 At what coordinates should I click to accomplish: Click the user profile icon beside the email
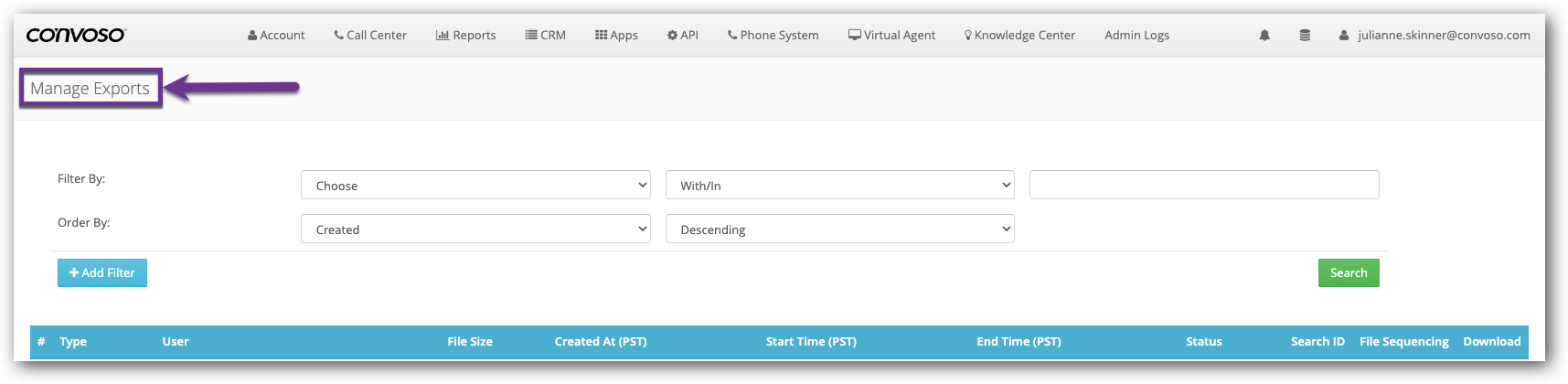[1344, 36]
